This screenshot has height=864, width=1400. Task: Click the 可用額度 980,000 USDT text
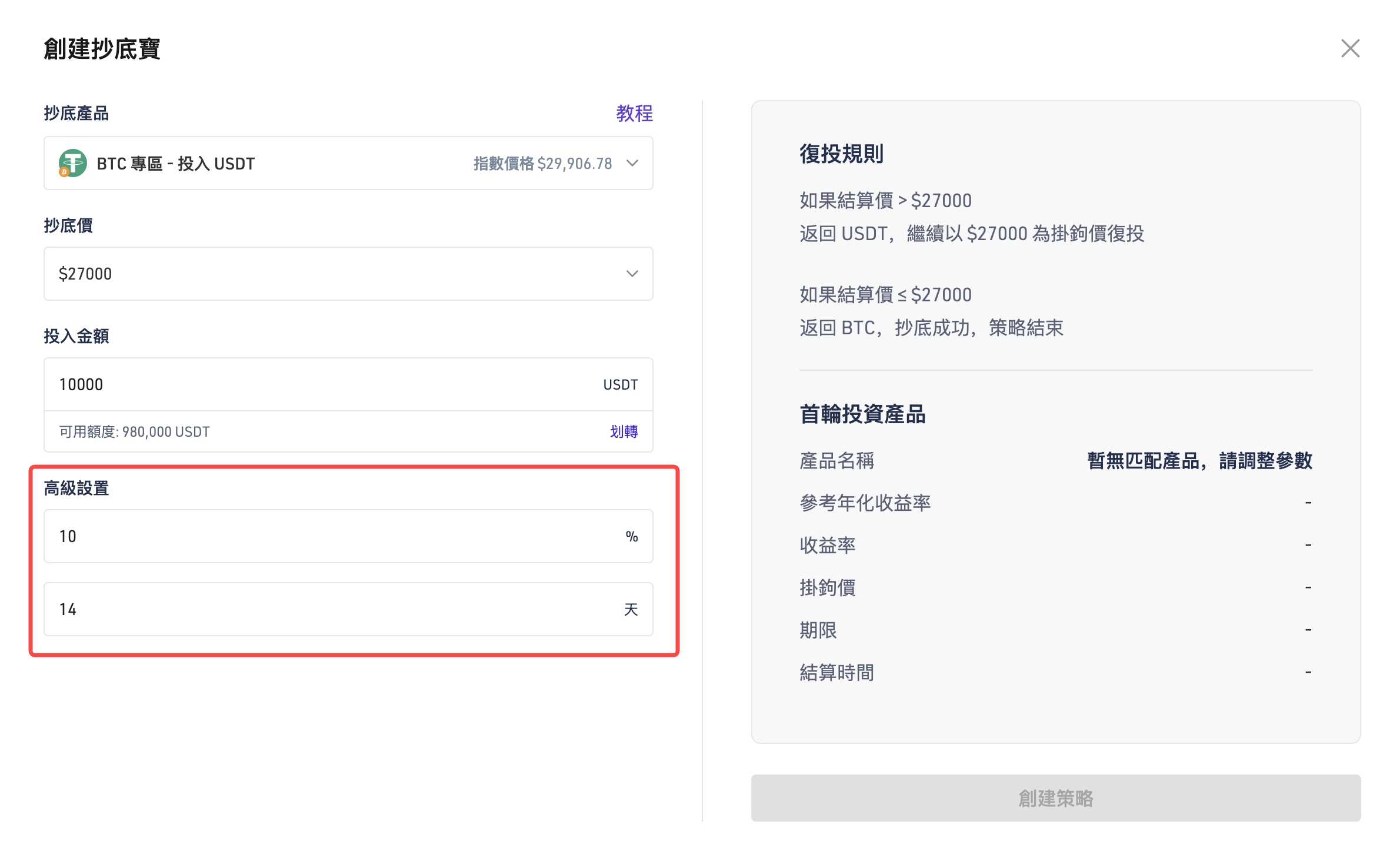(134, 431)
